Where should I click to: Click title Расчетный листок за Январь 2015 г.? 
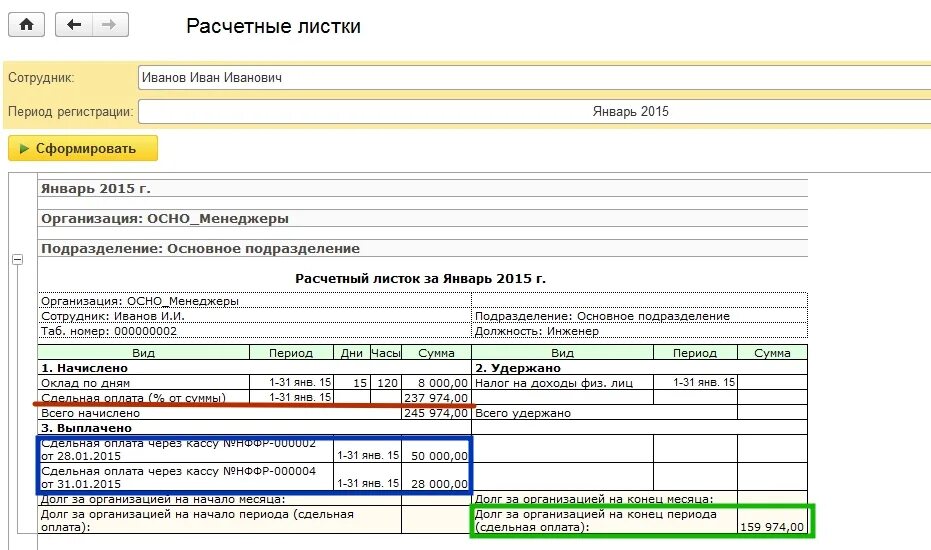click(x=420, y=279)
